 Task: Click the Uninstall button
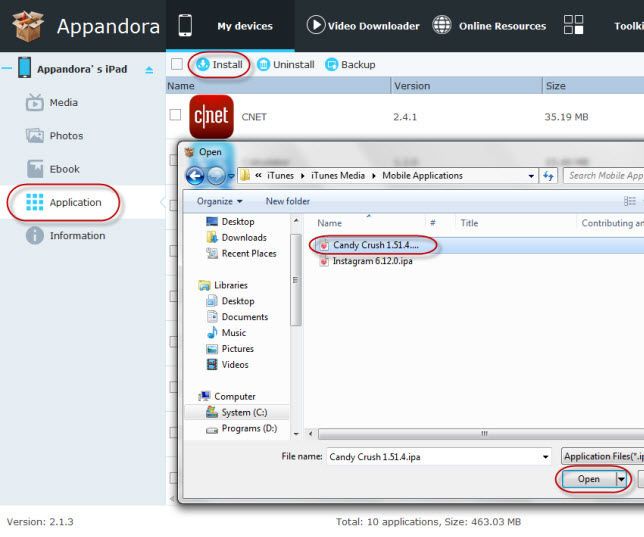[286, 65]
